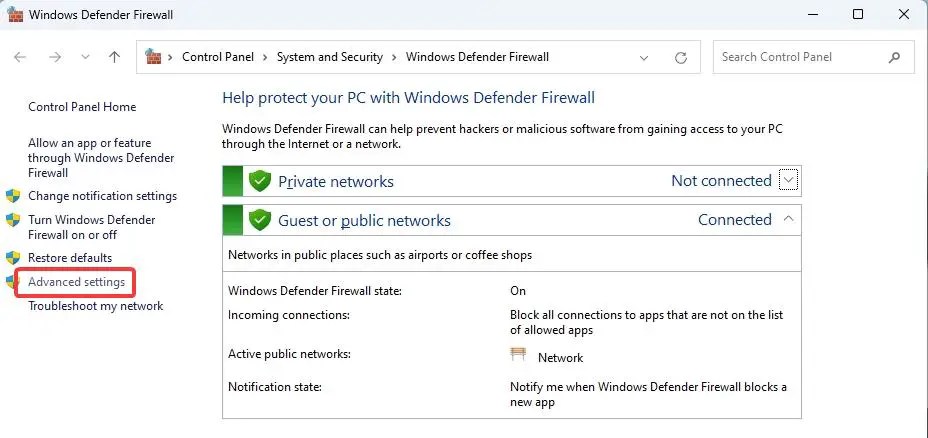Click the Network bench icon
Screen dimensions: 928x438
(x=518, y=355)
